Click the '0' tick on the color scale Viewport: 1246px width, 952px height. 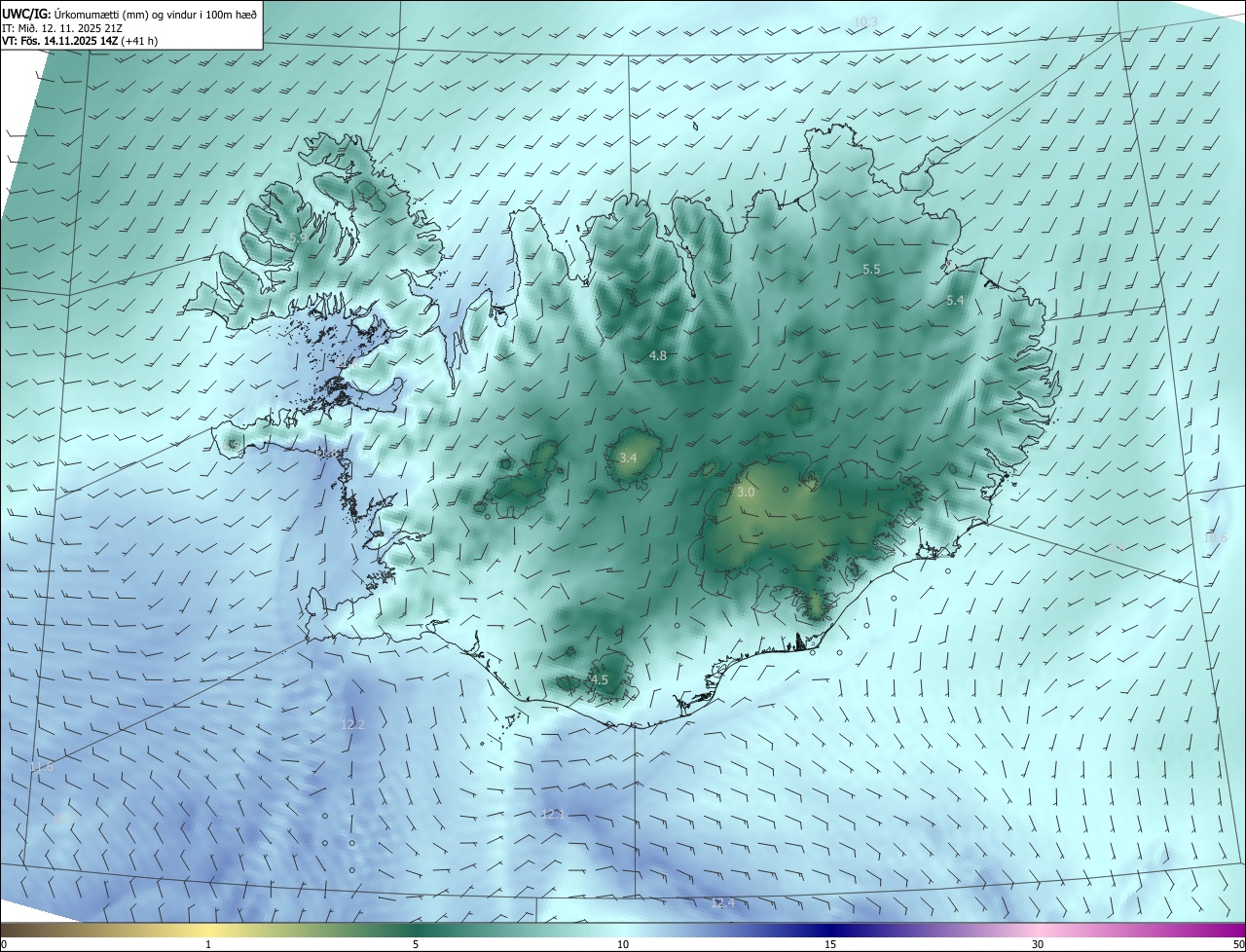pos(3,944)
